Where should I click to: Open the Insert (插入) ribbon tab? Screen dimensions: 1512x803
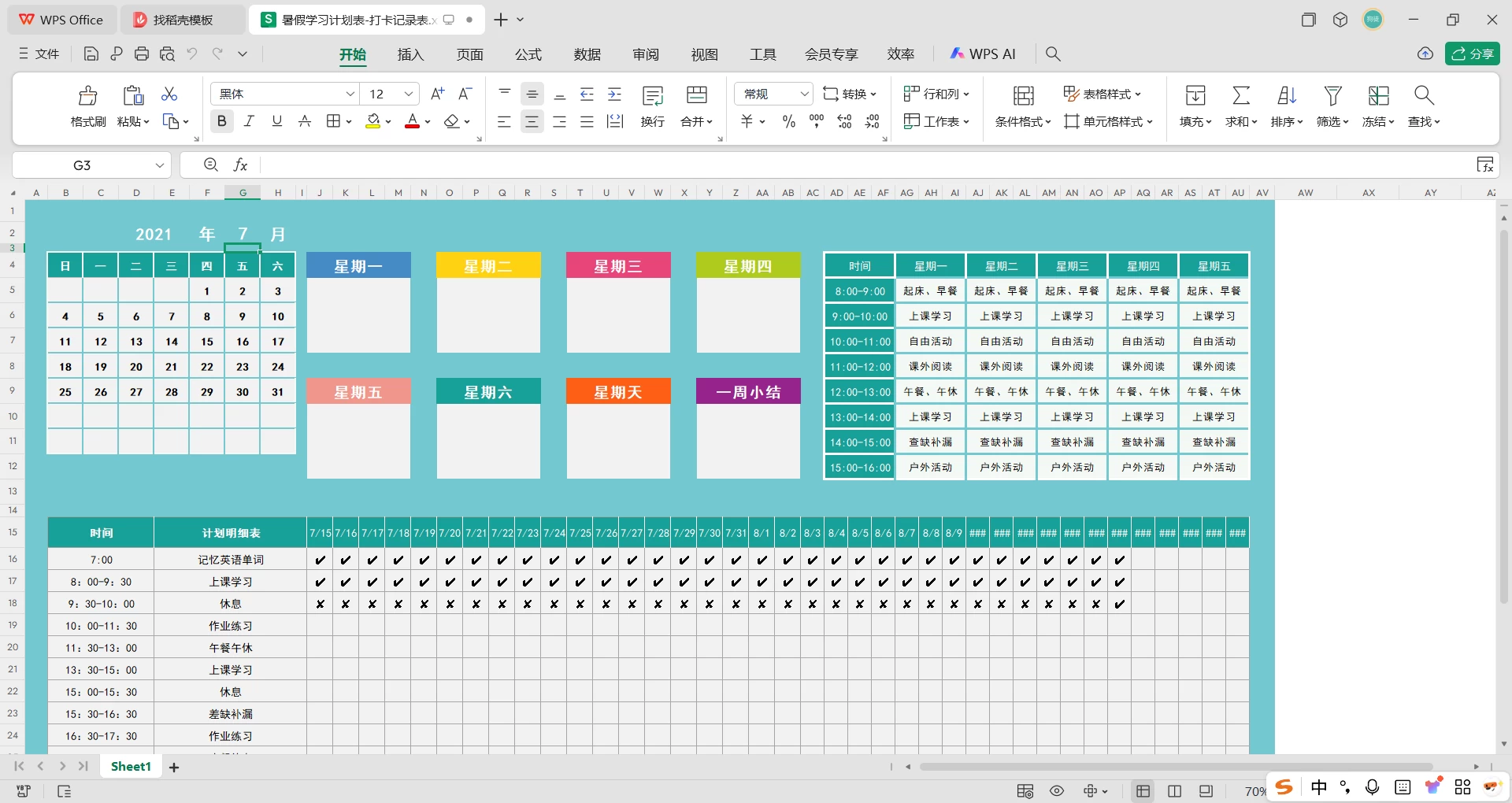coord(410,54)
